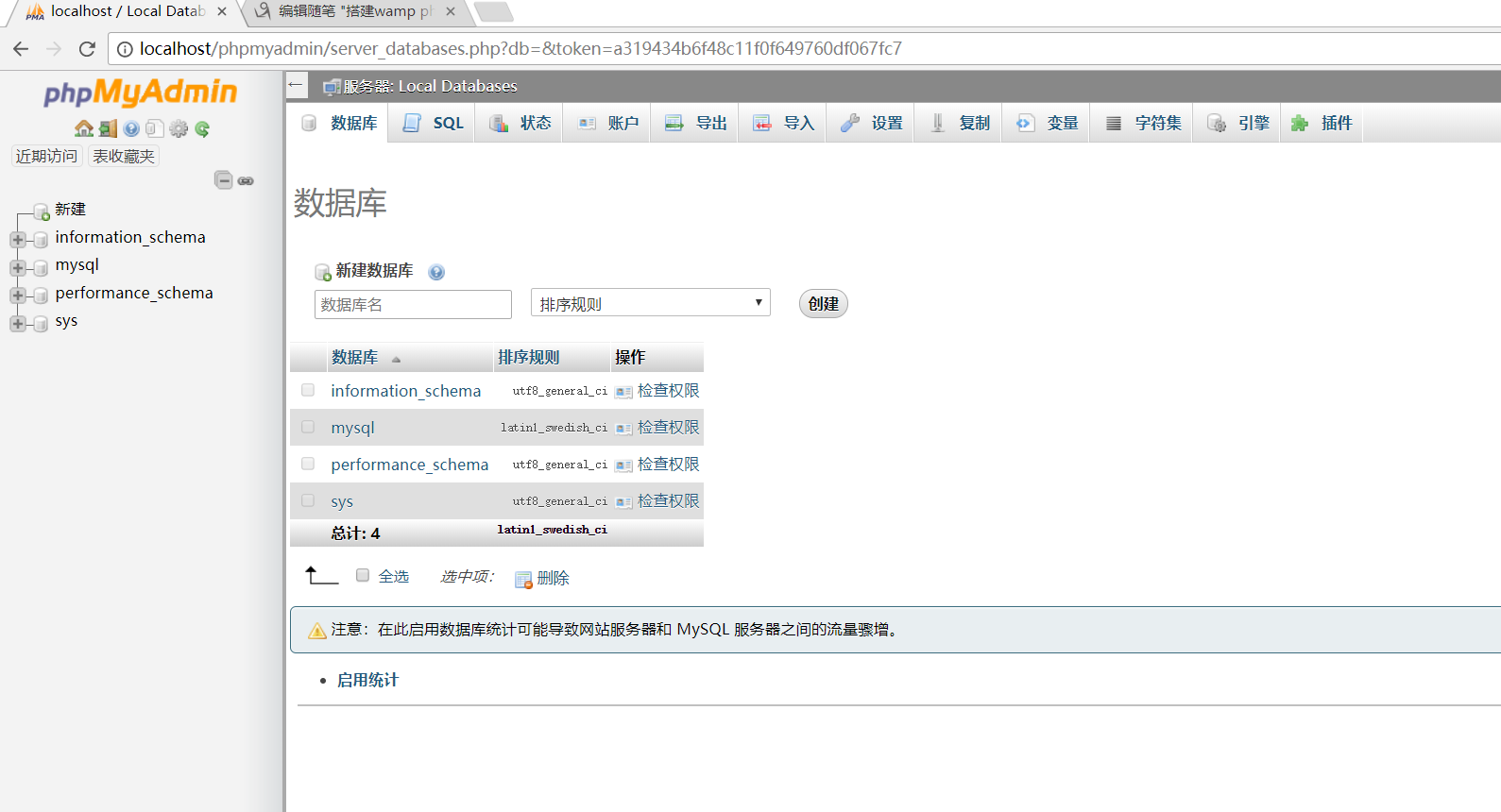This screenshot has width=1501, height=812.
Task: Check the information_schema row checkbox
Action: [308, 390]
